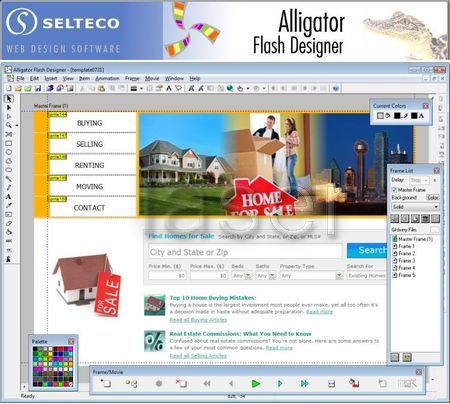Open the Window menu
This screenshot has width=450, height=404.
click(174, 79)
